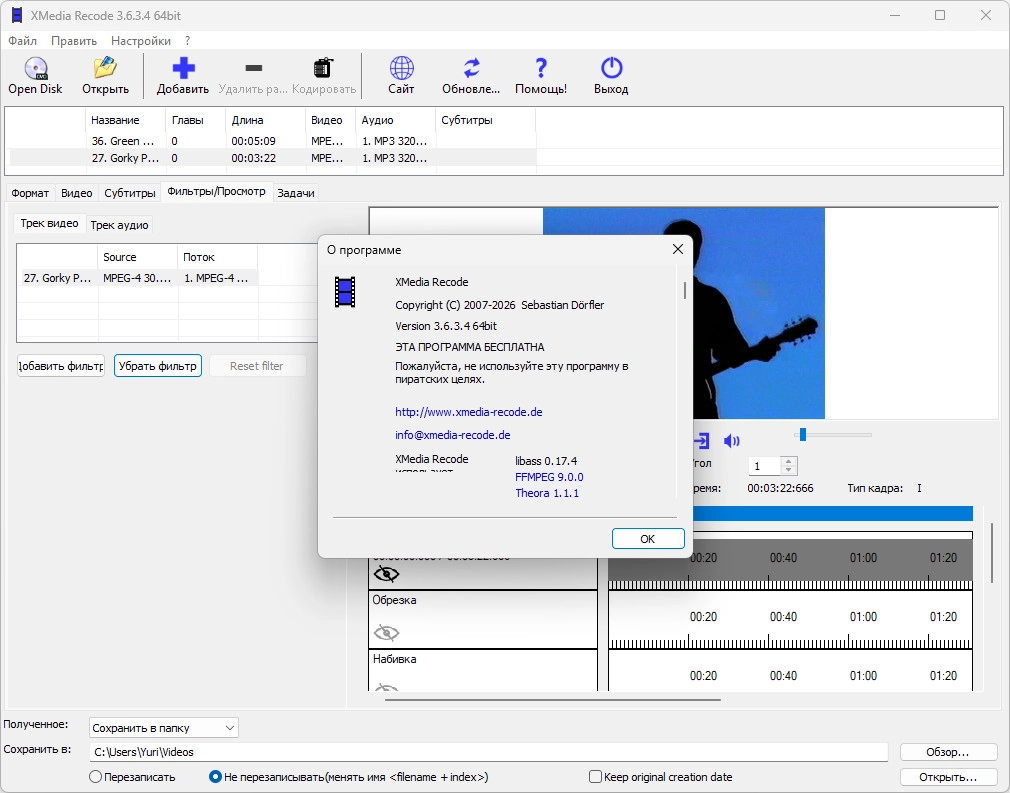Click the dialog's vertical scrollbar
The height and width of the screenshot is (793, 1010).
pyautogui.click(x=684, y=290)
